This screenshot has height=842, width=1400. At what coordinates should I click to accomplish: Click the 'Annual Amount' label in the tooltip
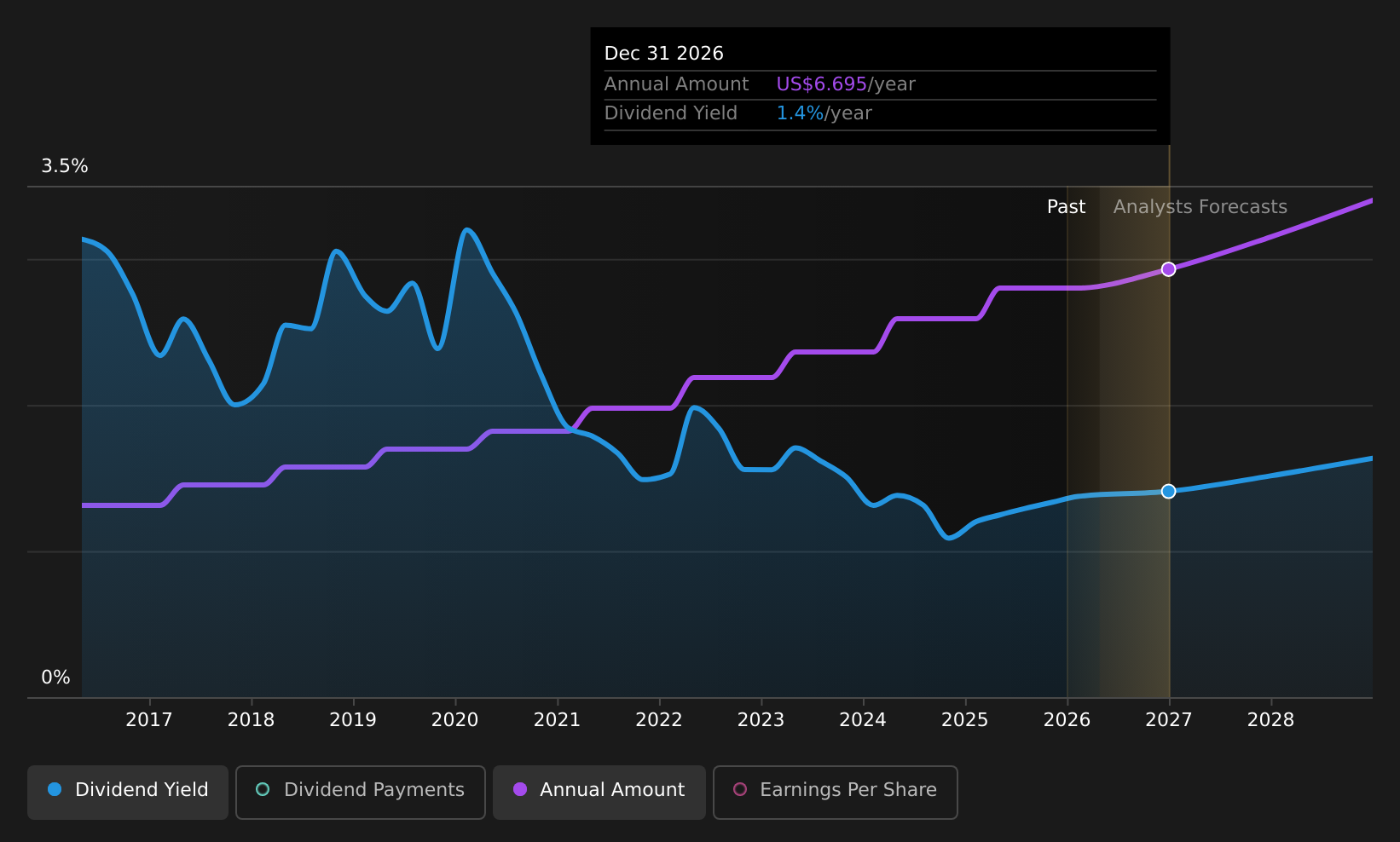pyautogui.click(x=676, y=84)
